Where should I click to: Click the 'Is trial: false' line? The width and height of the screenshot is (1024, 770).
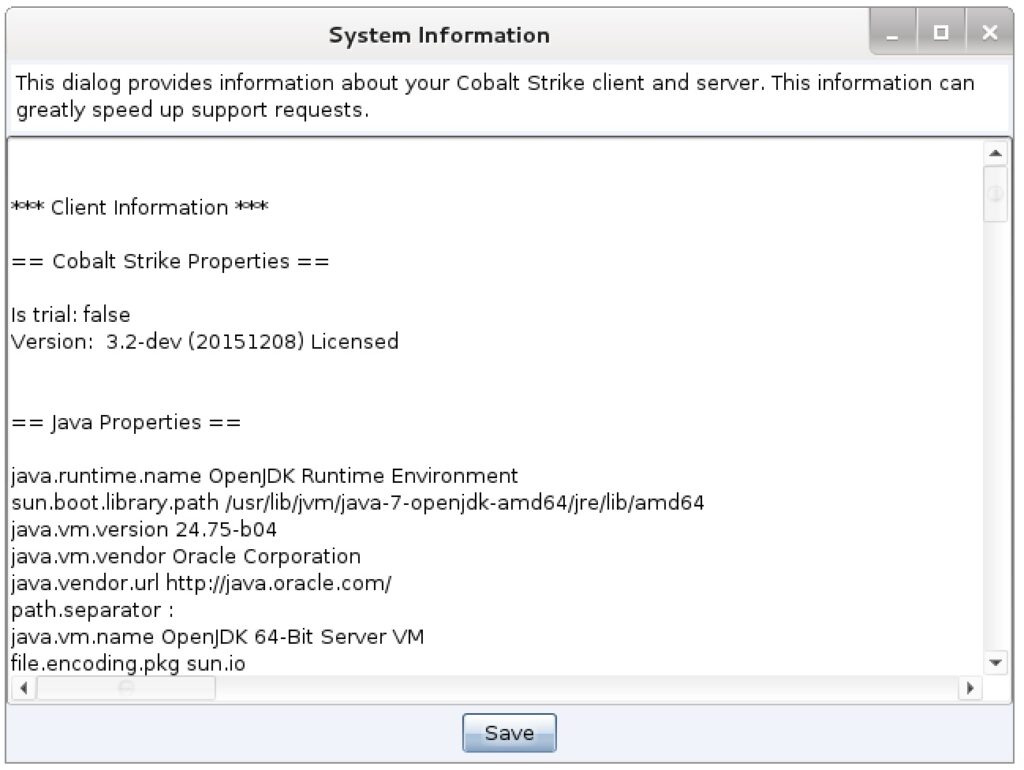coord(71,315)
